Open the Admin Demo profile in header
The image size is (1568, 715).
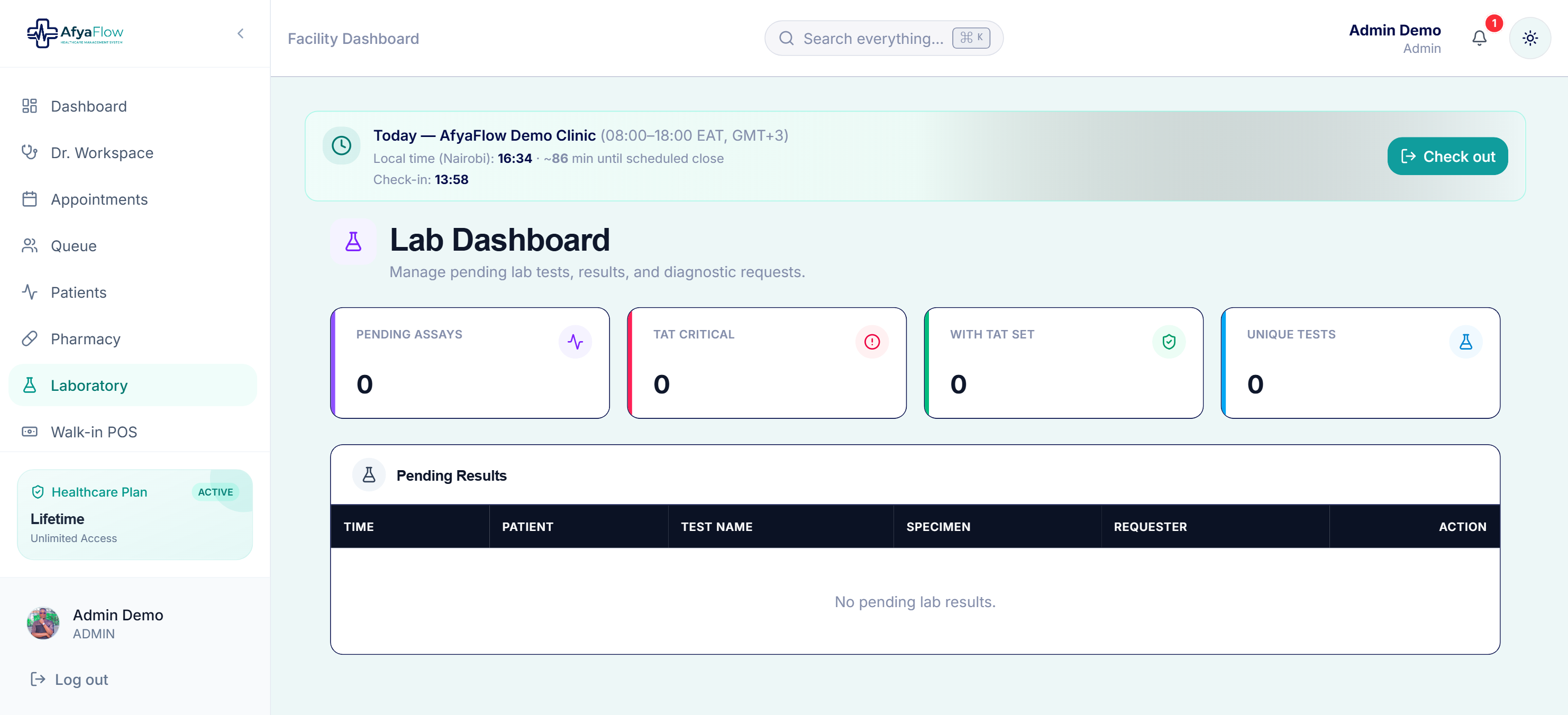1395,38
